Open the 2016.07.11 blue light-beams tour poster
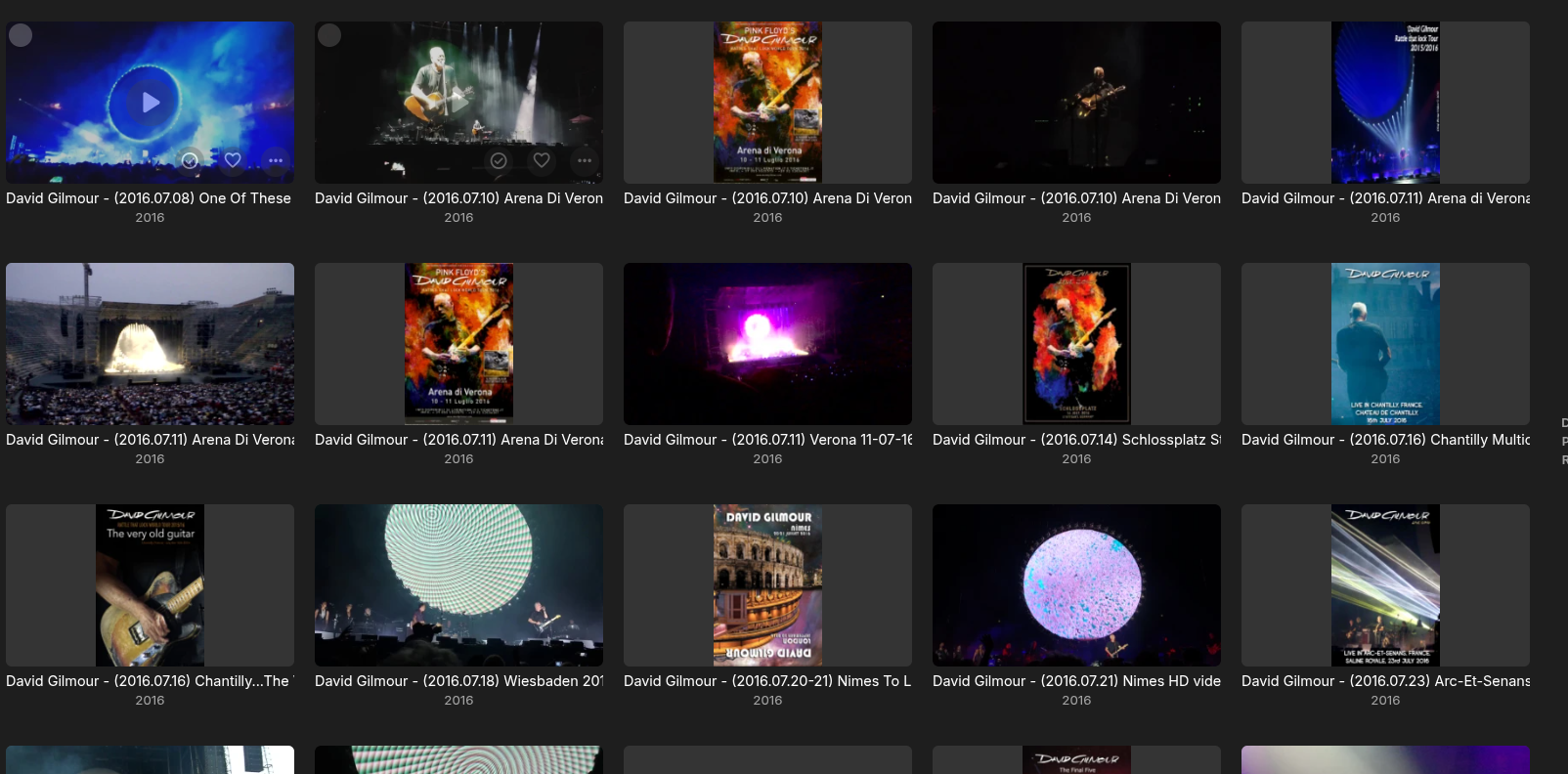The height and width of the screenshot is (774, 1568). (1385, 103)
